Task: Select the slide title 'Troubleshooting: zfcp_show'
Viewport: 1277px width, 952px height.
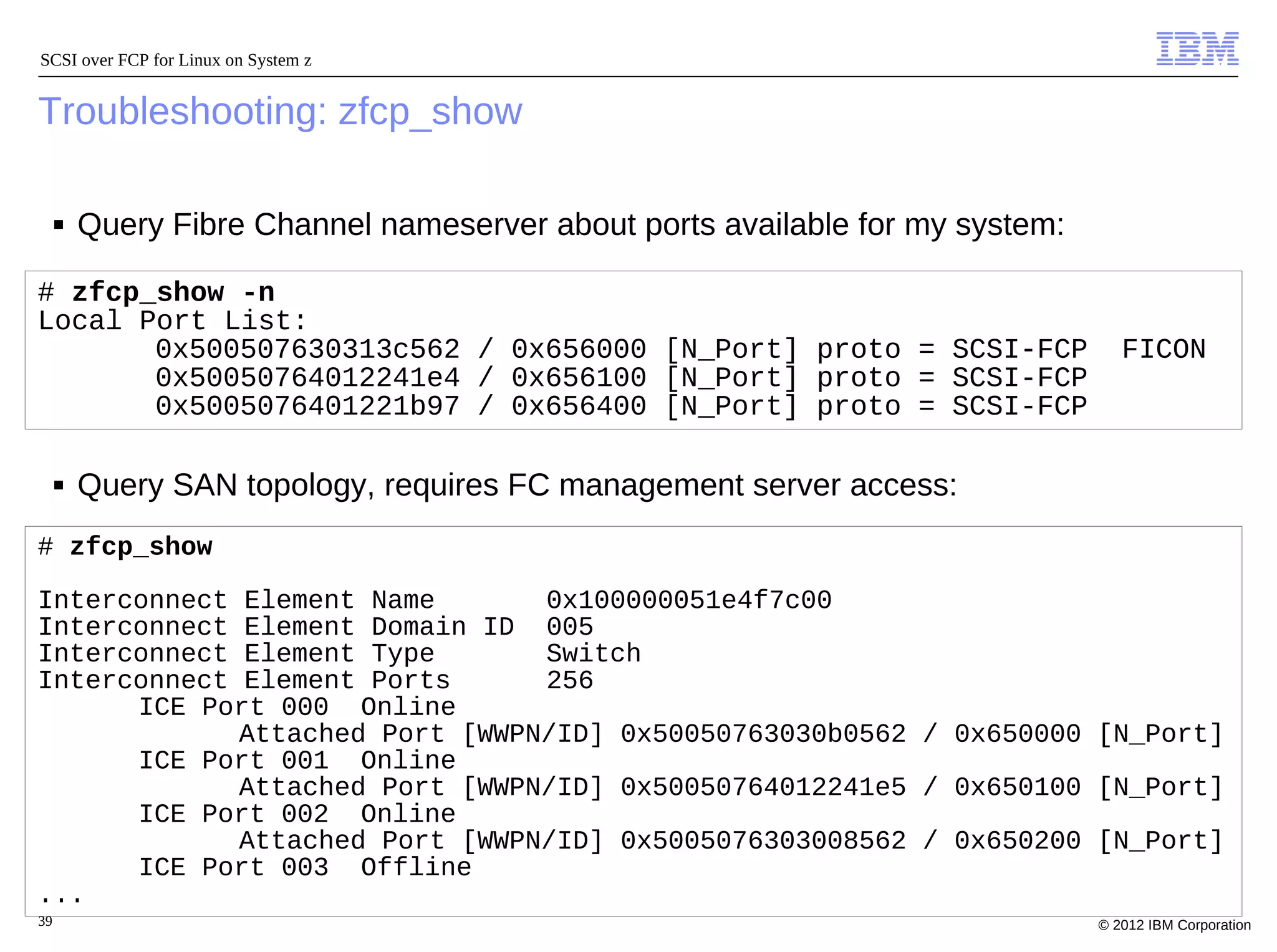Action: click(x=280, y=112)
